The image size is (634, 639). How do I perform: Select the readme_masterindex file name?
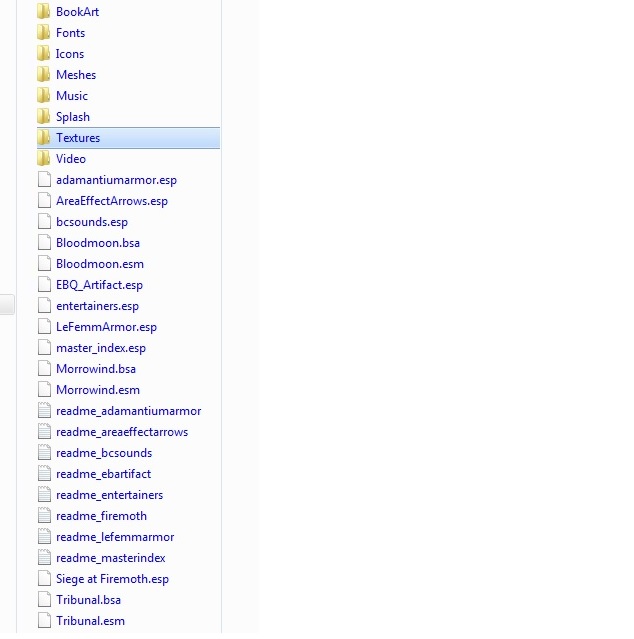click(x=110, y=558)
